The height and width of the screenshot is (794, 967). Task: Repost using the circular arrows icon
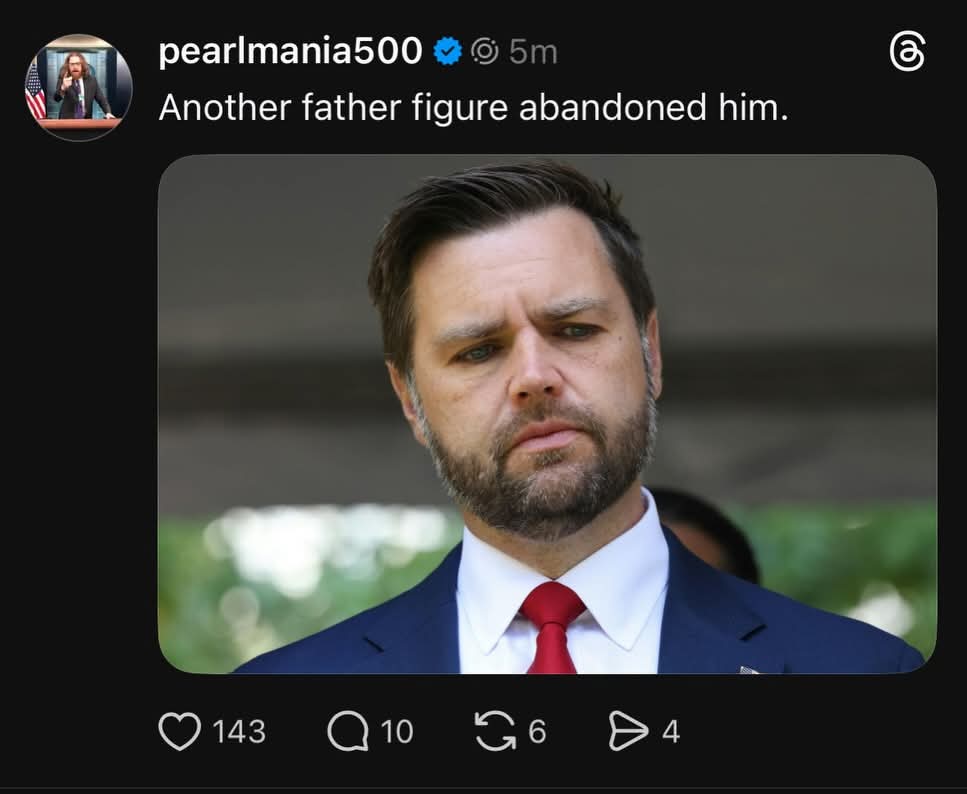point(493,731)
